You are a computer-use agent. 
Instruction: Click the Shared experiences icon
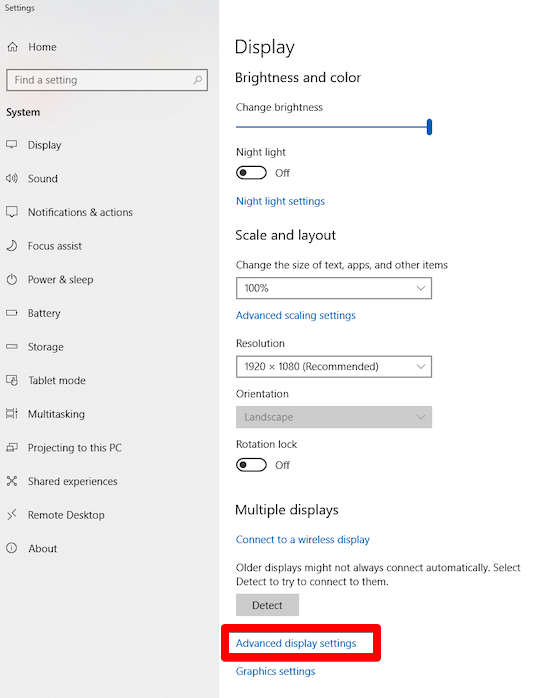(x=12, y=481)
